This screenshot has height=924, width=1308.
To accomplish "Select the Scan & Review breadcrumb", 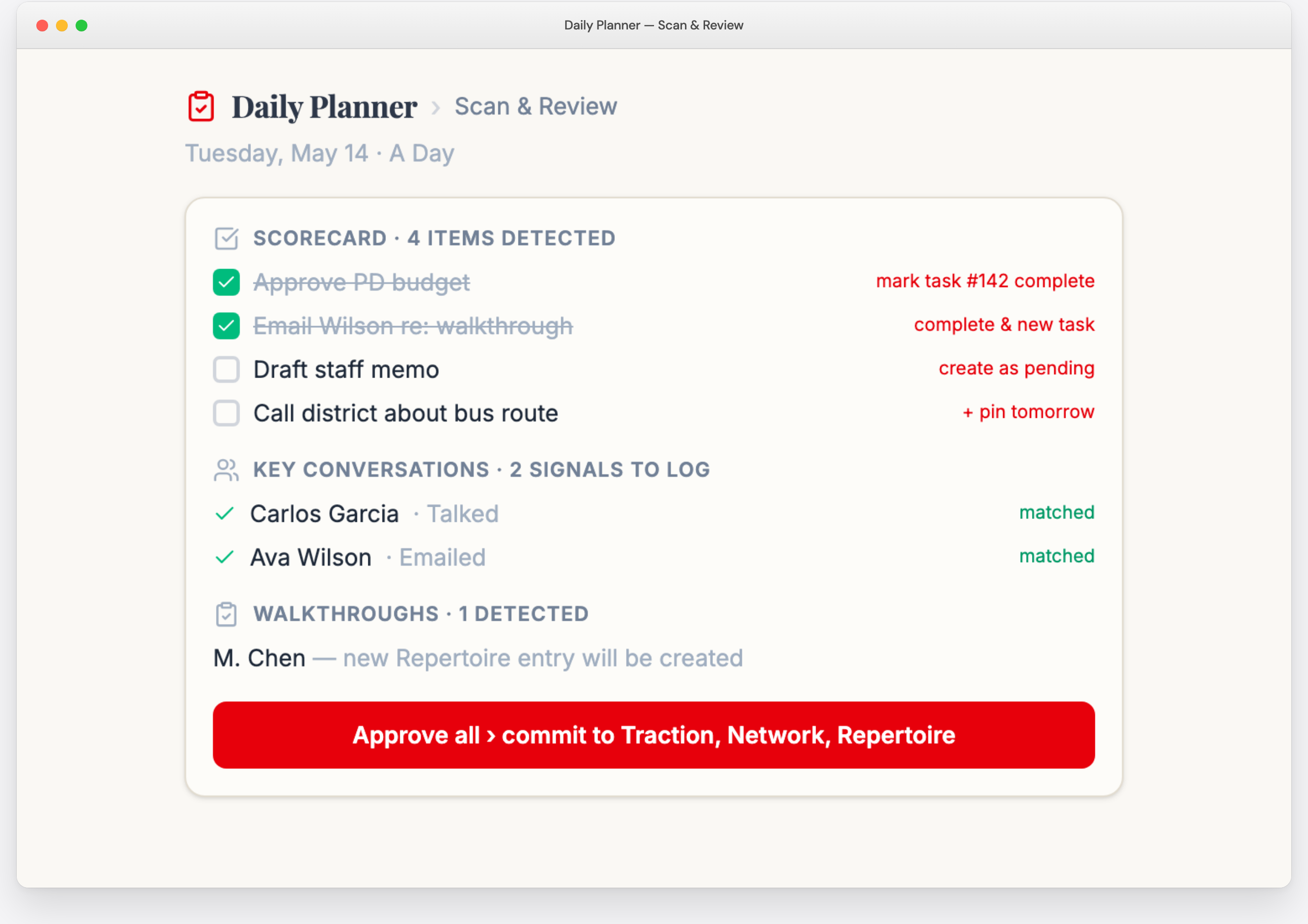I will (x=536, y=107).
